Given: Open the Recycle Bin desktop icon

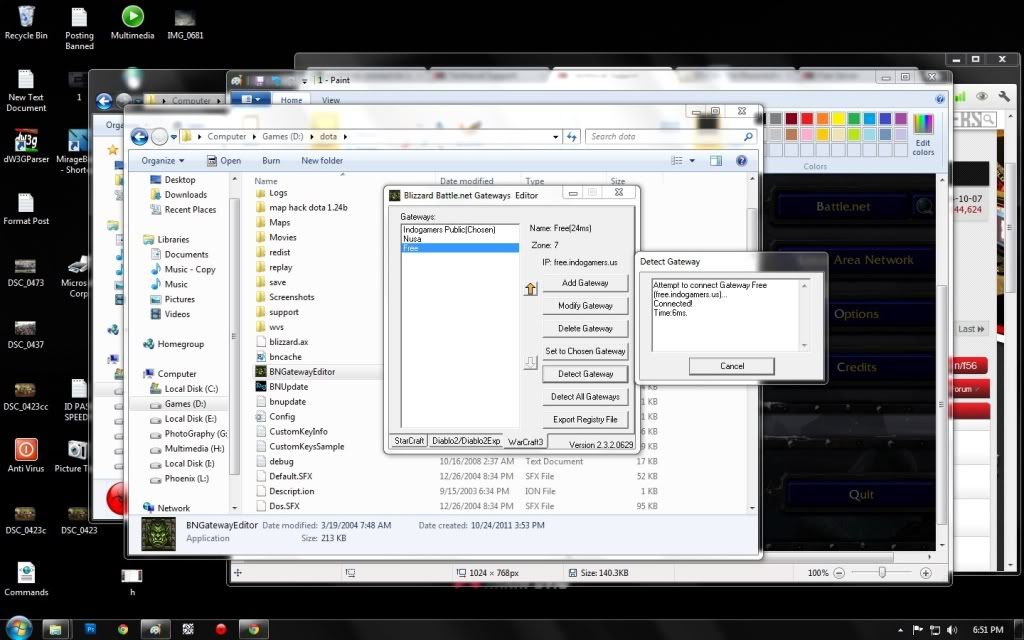Looking at the screenshot, I should (26, 23).
